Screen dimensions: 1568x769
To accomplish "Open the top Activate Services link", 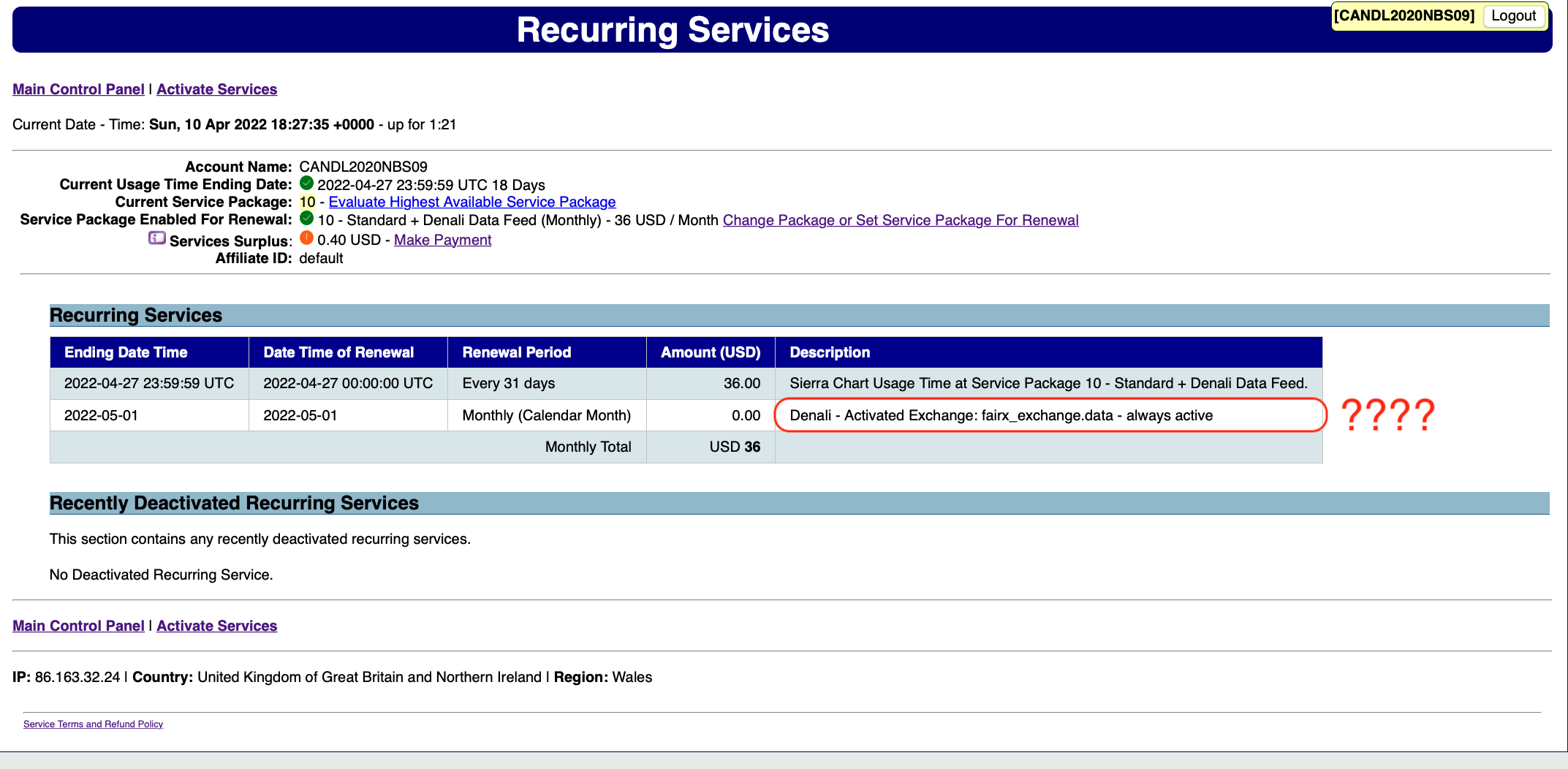I will 217,89.
